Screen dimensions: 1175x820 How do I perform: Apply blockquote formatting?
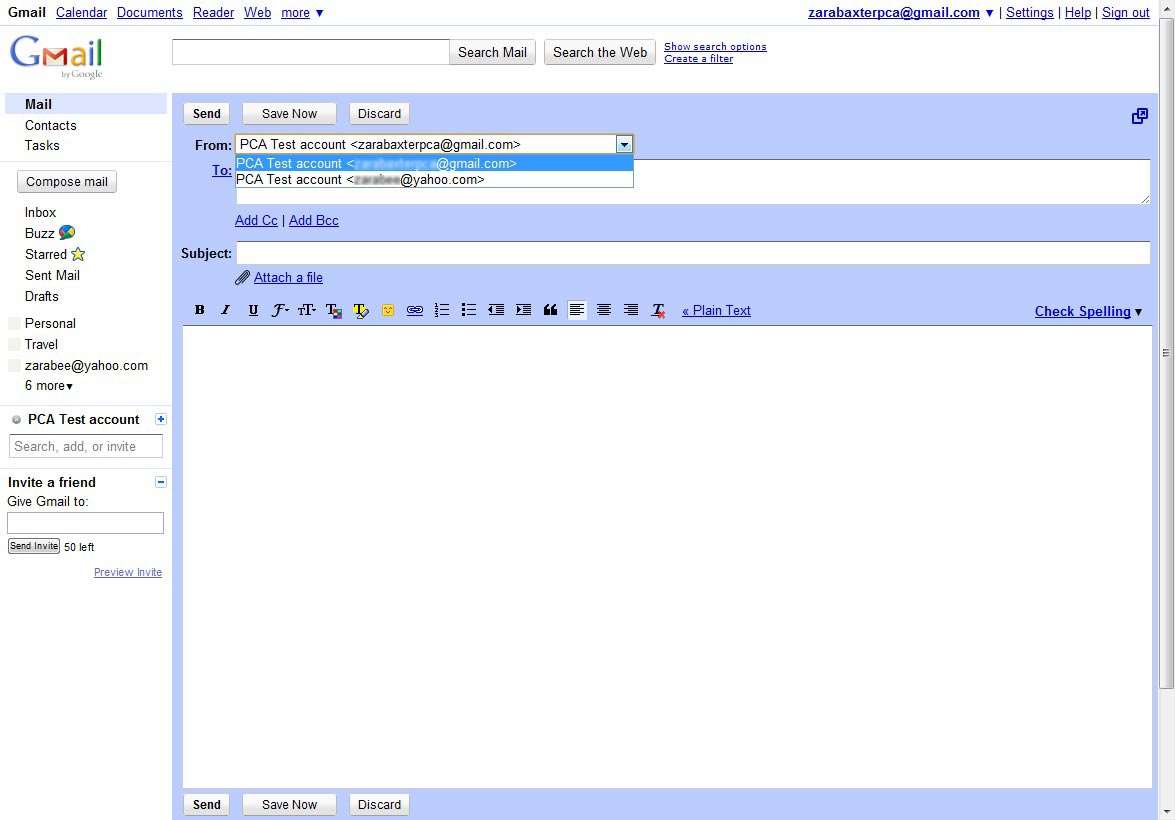coord(550,310)
